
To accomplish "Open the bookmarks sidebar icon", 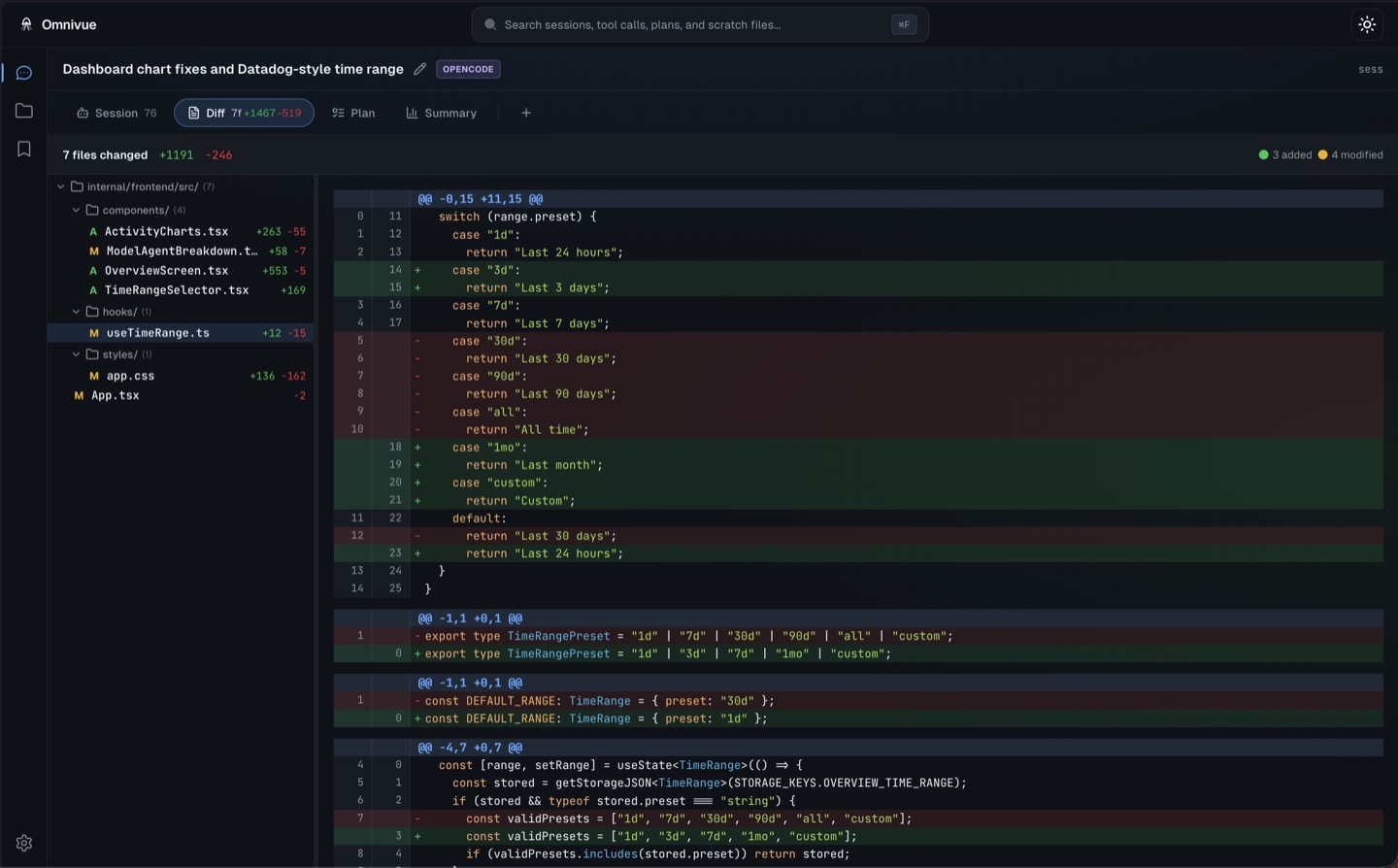I will (24, 149).
